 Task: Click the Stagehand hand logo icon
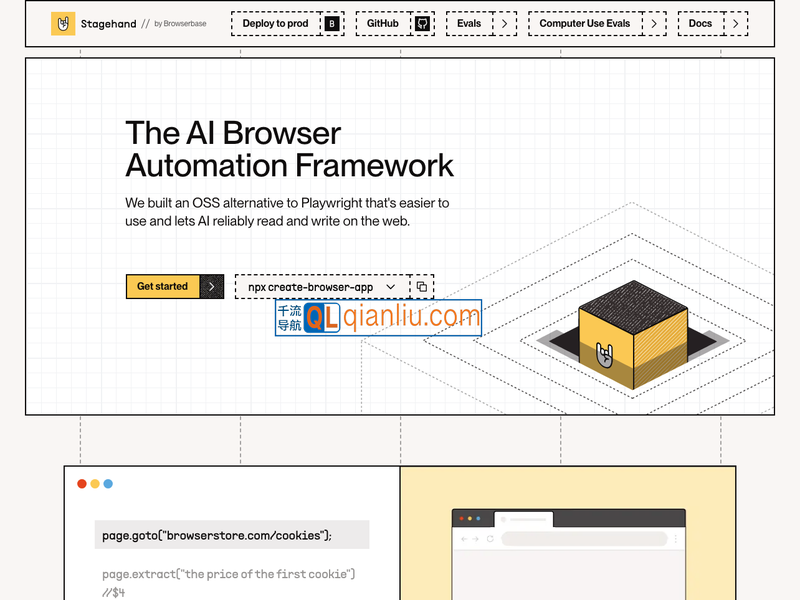click(x=63, y=23)
